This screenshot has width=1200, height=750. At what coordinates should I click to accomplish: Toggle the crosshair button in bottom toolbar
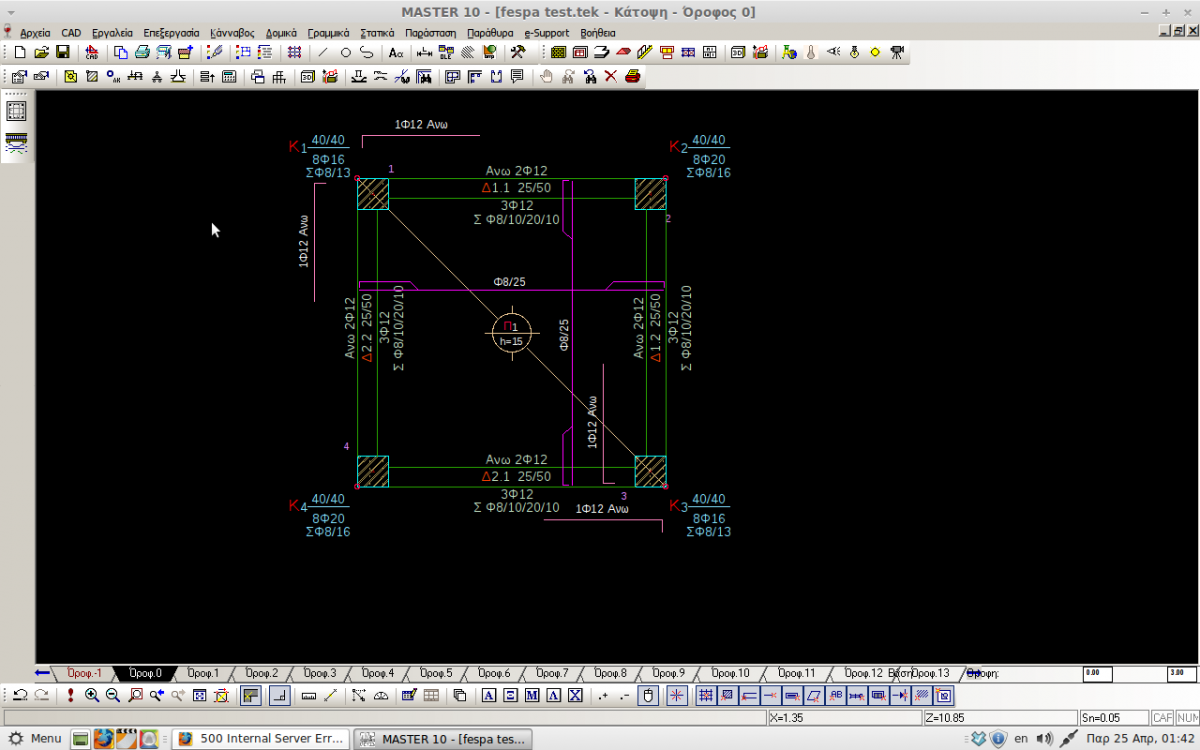pyautogui.click(x=676, y=696)
